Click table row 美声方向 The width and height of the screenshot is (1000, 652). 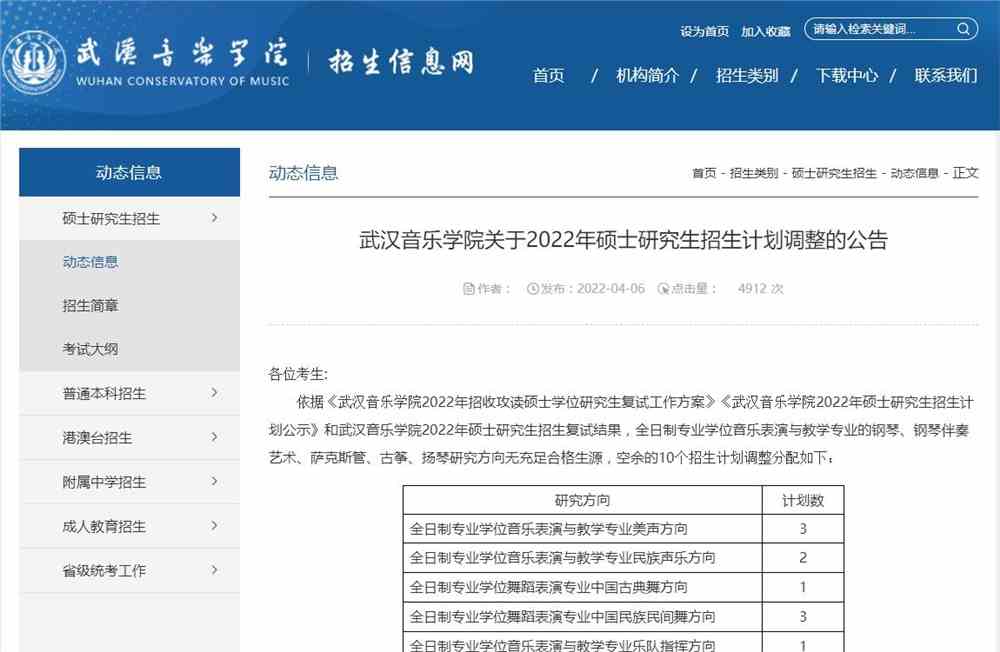(x=623, y=529)
